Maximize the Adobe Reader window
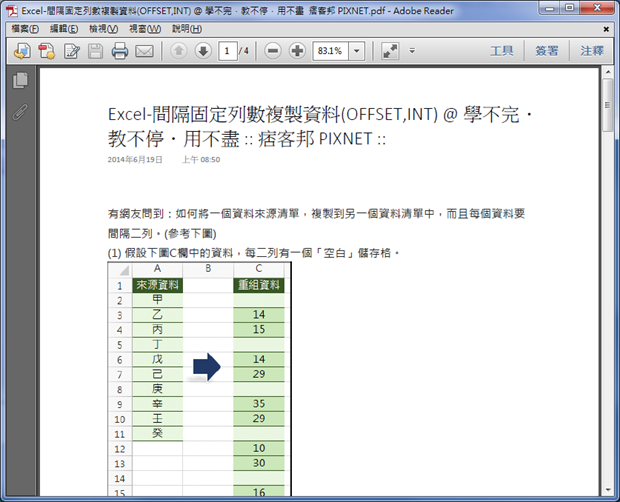This screenshot has height=502, width=620. pyautogui.click(x=570, y=8)
